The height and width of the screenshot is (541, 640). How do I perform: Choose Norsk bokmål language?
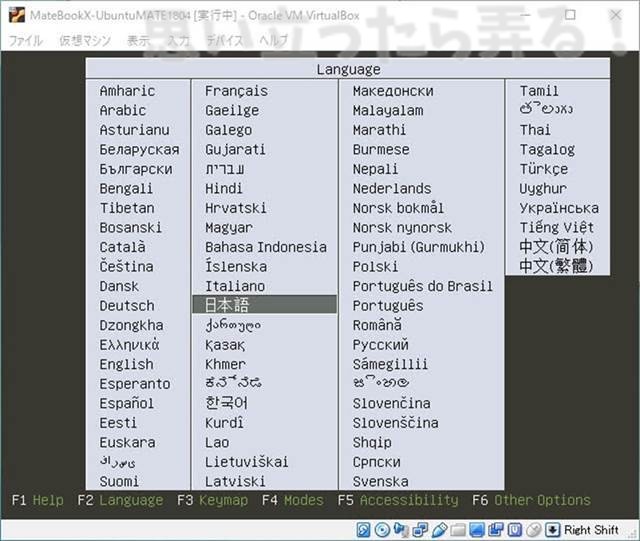pos(398,208)
